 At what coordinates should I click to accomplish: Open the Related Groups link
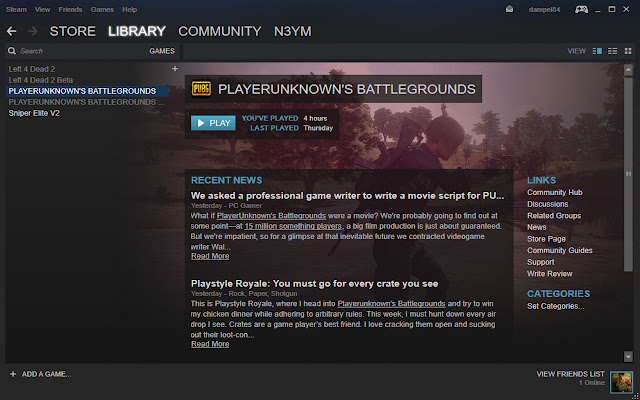(554, 216)
